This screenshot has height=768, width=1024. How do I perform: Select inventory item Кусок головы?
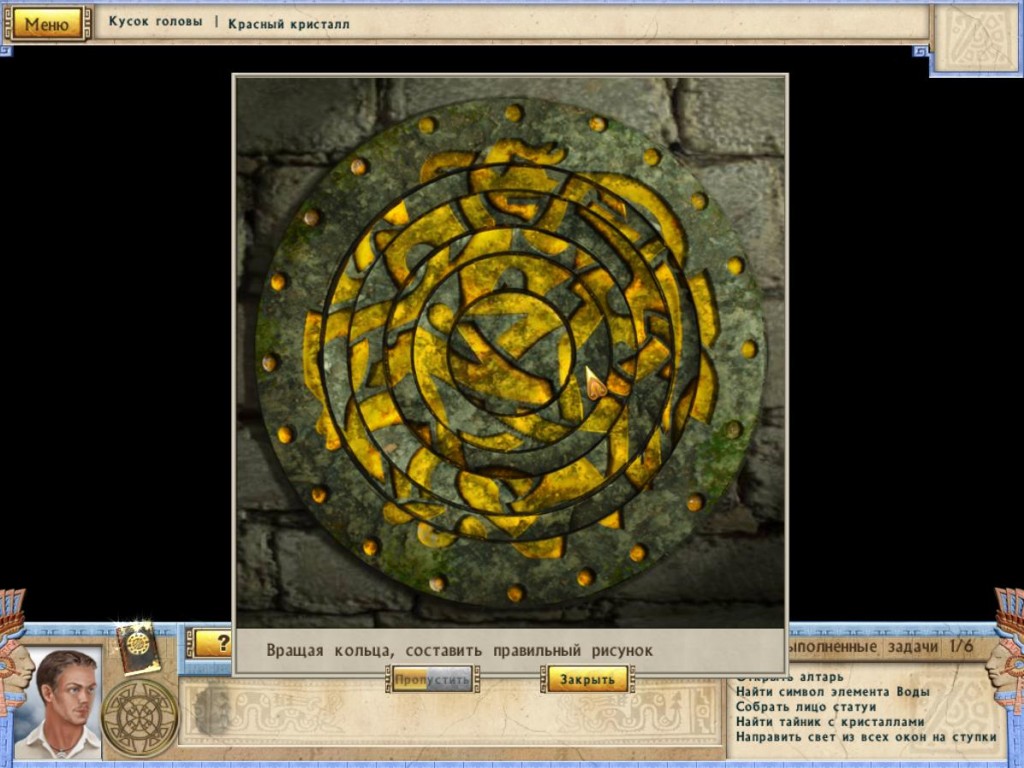(155, 22)
